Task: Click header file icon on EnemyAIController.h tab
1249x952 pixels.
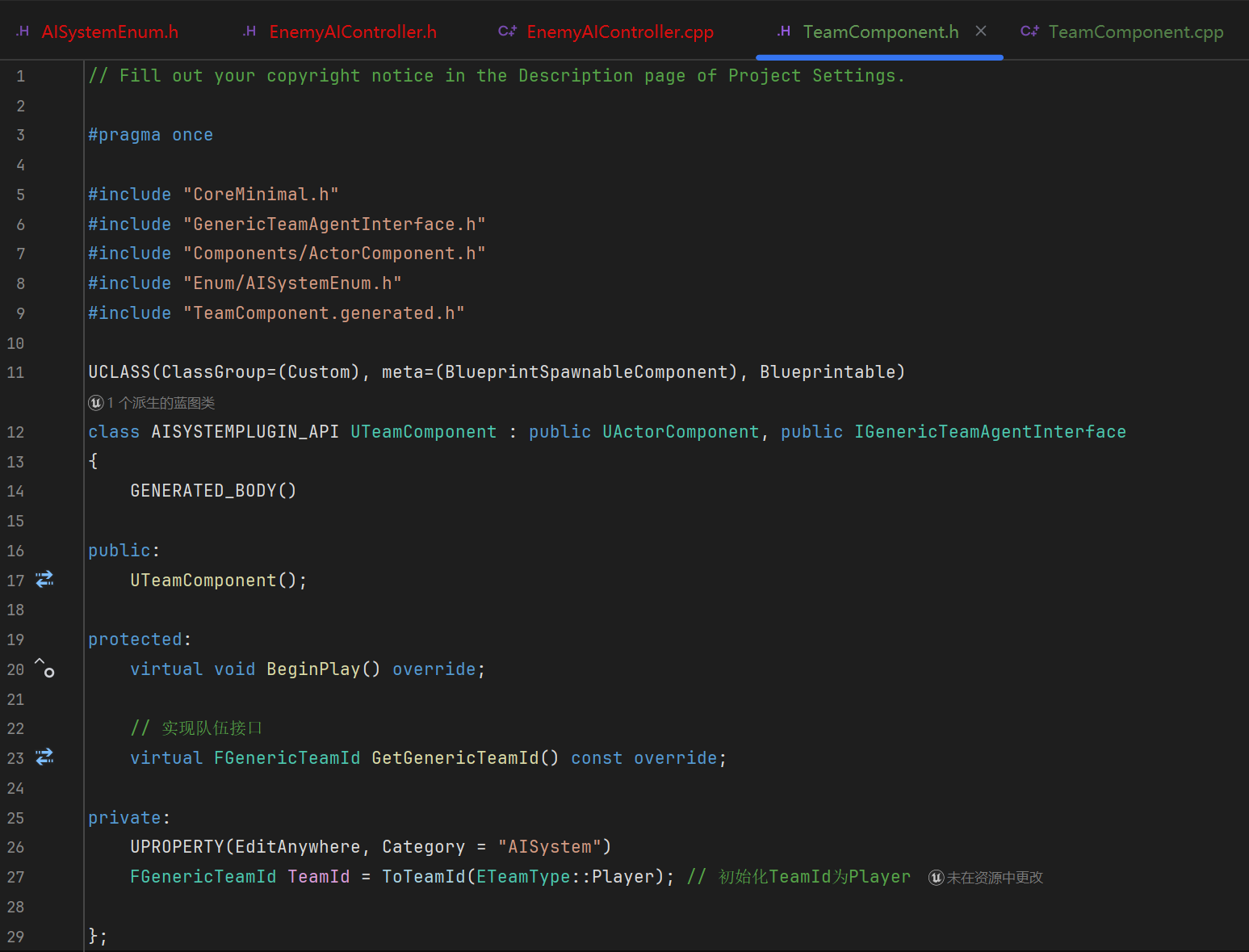Action: click(x=249, y=31)
